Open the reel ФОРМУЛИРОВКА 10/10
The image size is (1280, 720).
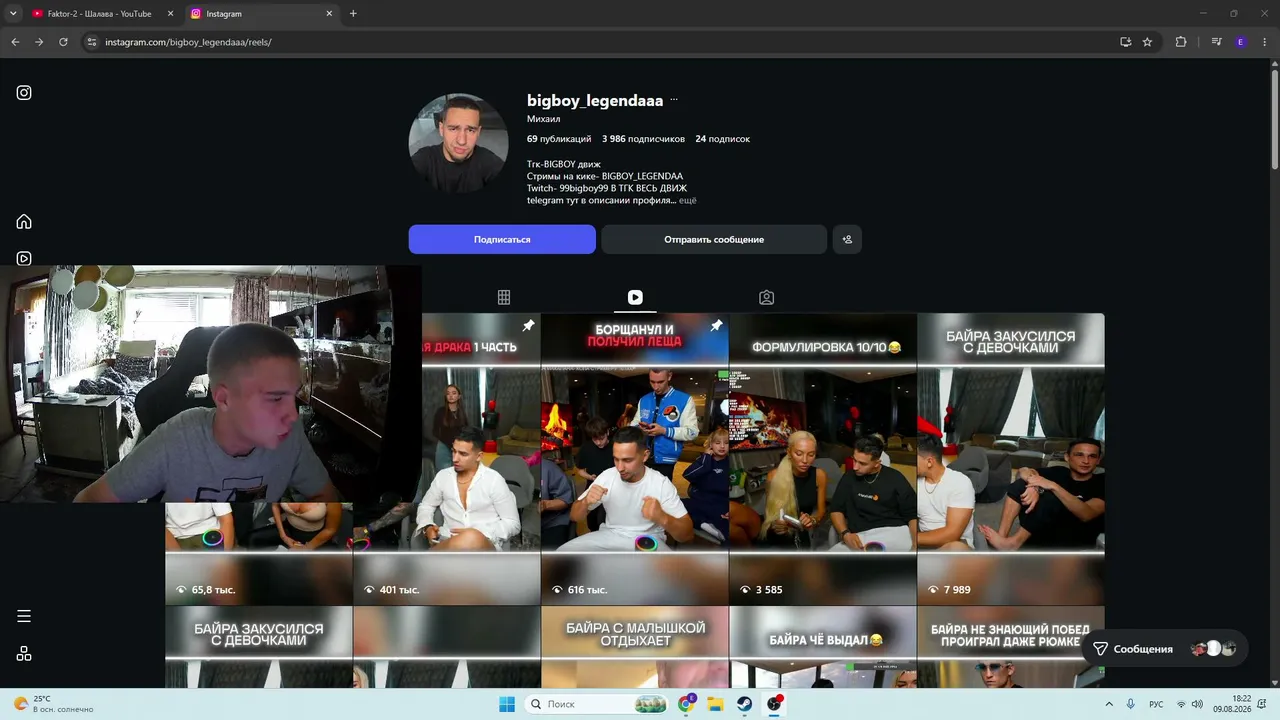pos(822,459)
